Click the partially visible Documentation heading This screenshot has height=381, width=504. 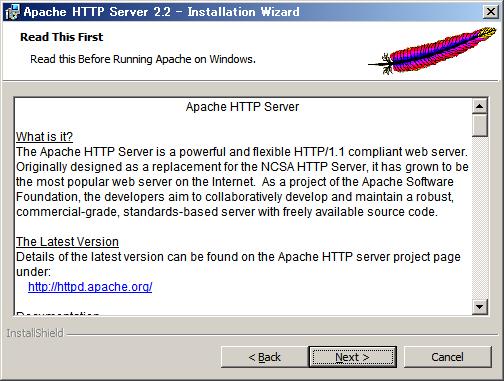[x=58, y=313]
